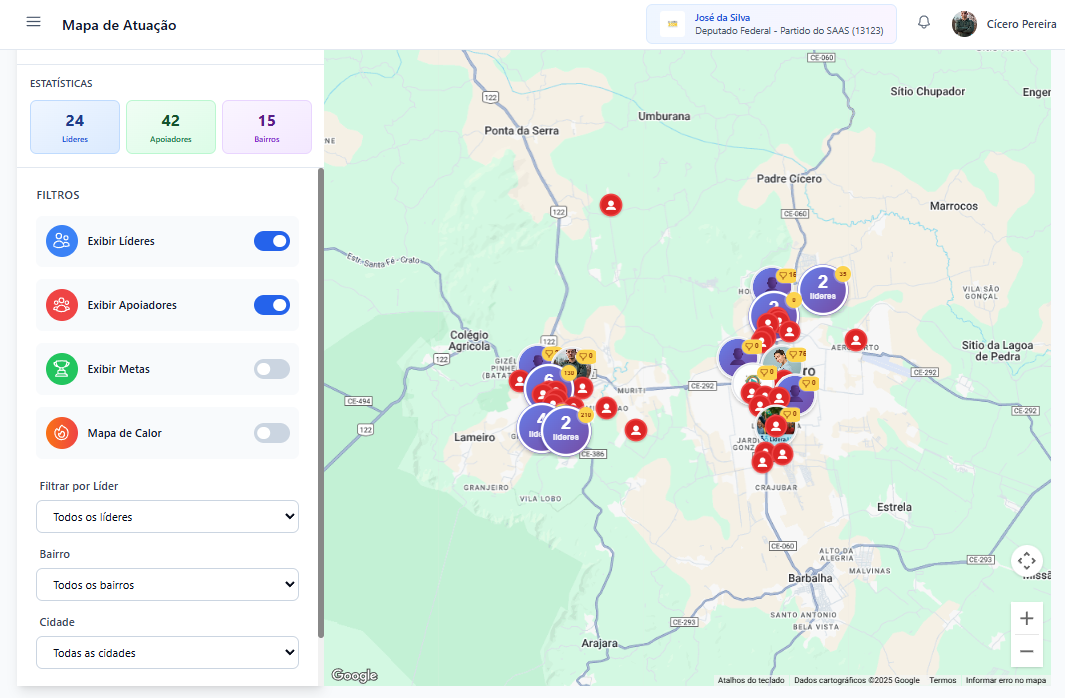Click the Lameiro map label
1065x698 pixels.
coord(475,437)
